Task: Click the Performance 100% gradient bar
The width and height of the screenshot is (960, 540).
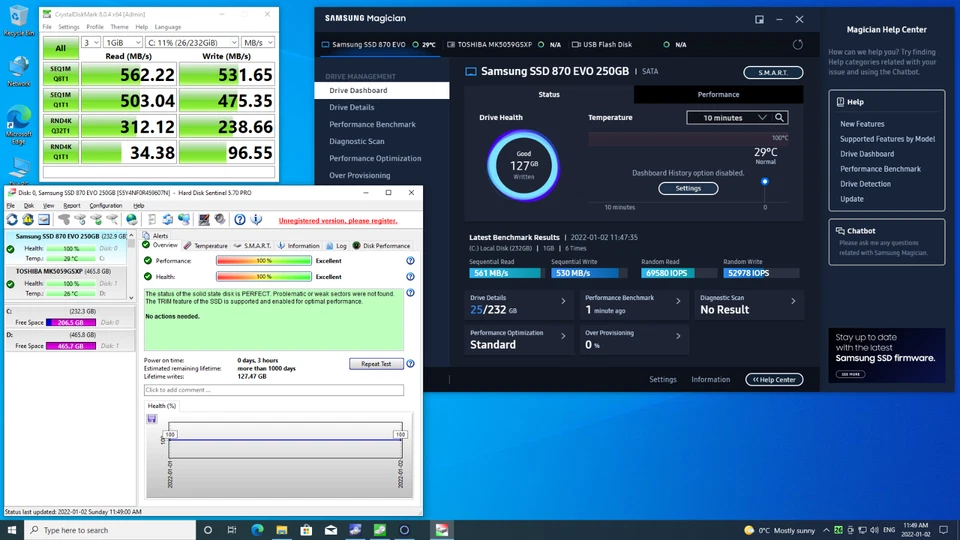Action: [x=264, y=261]
